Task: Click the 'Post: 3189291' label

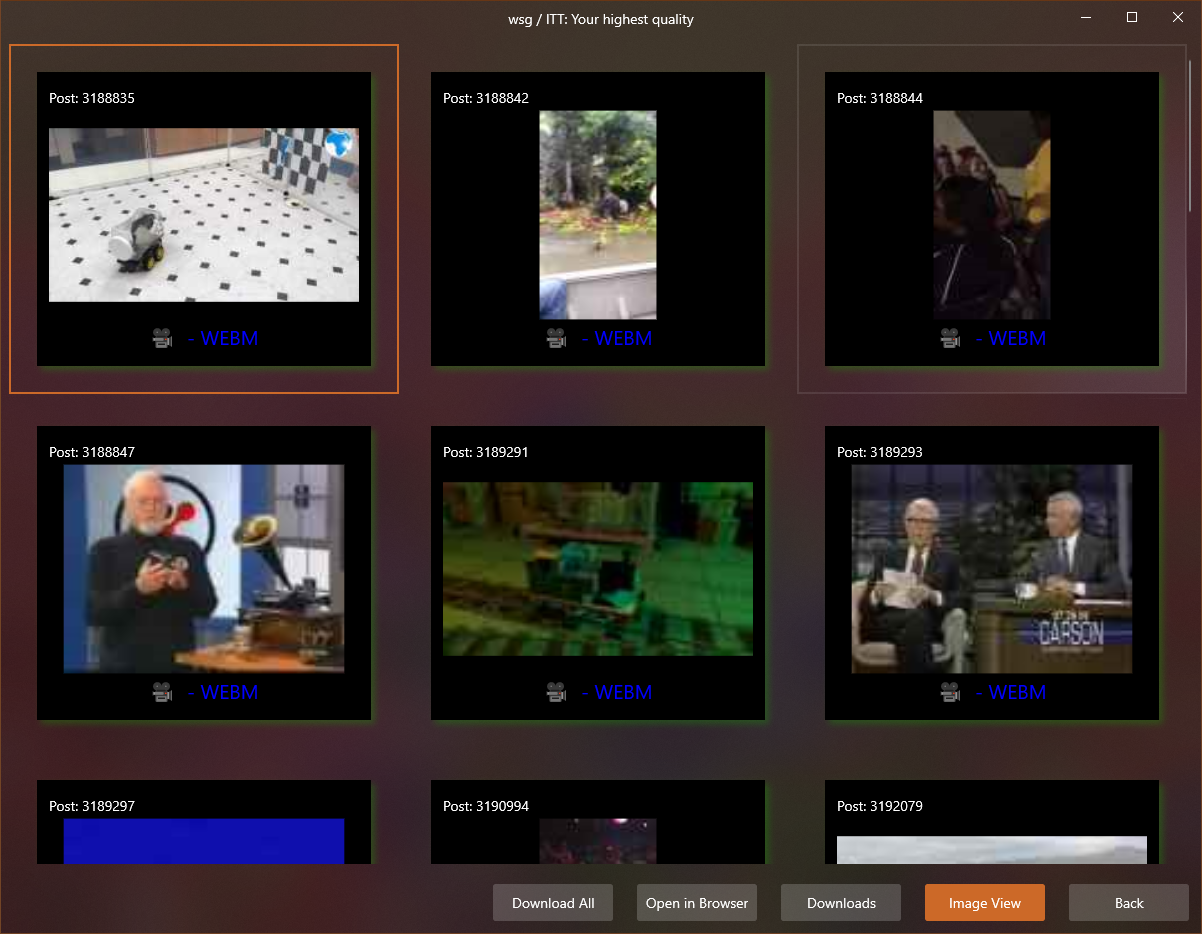Action: (486, 452)
